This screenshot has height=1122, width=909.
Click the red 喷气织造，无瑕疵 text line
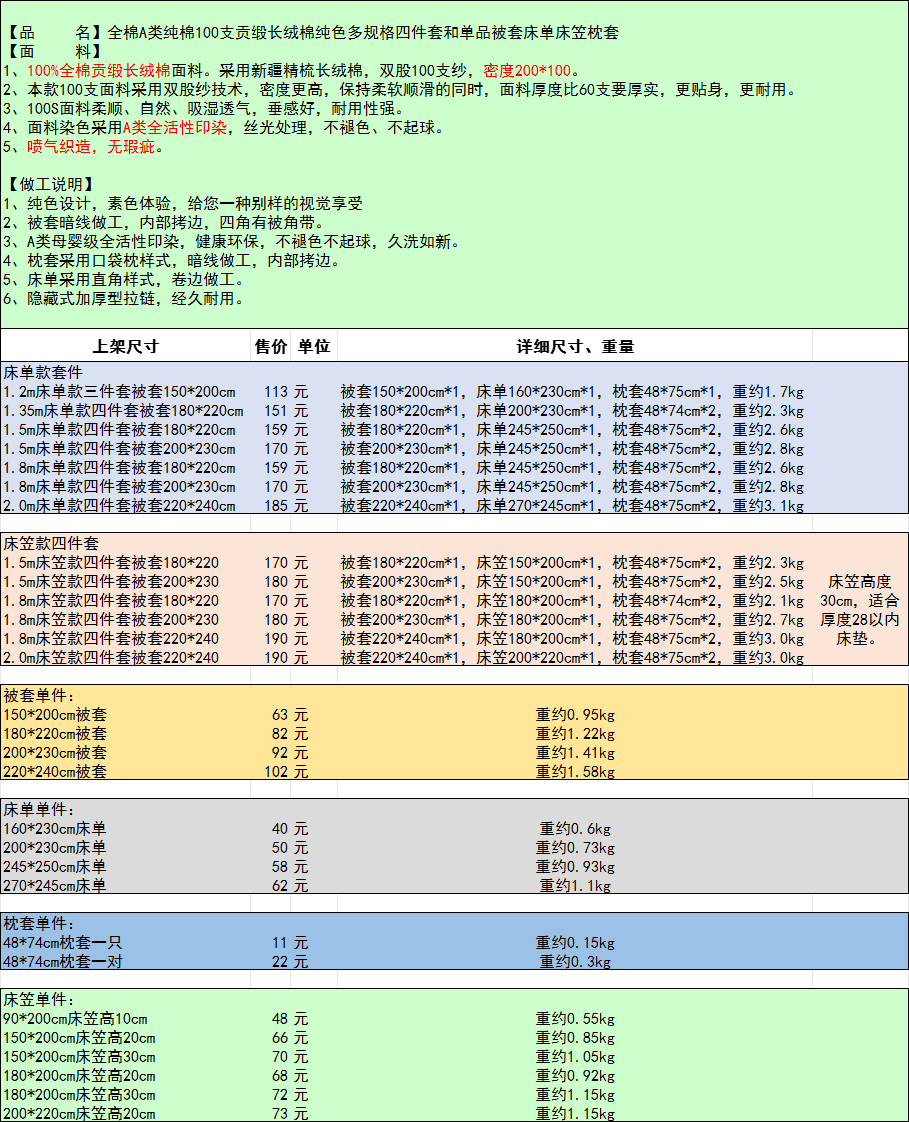90,147
